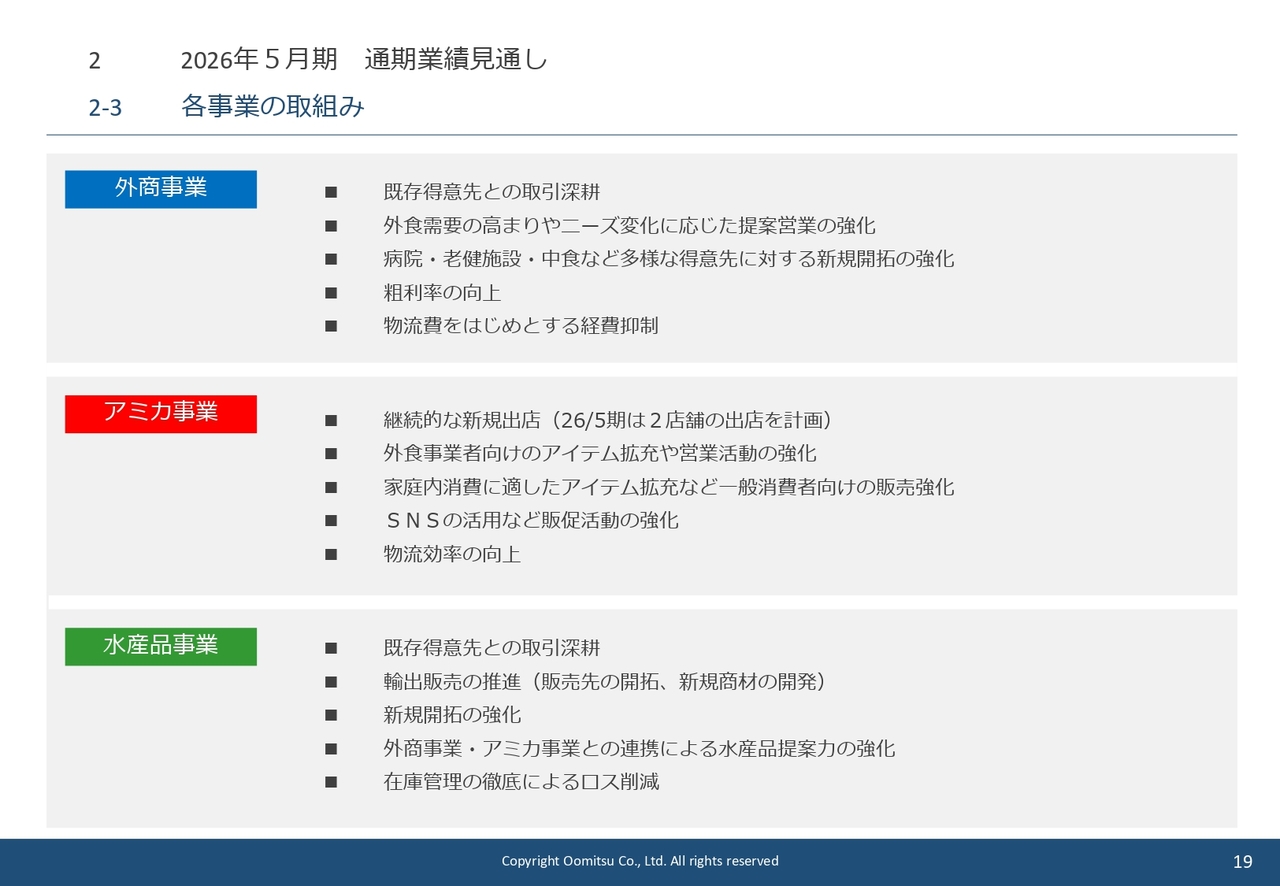Click section number 2-3
The height and width of the screenshot is (886, 1280).
click(x=105, y=108)
